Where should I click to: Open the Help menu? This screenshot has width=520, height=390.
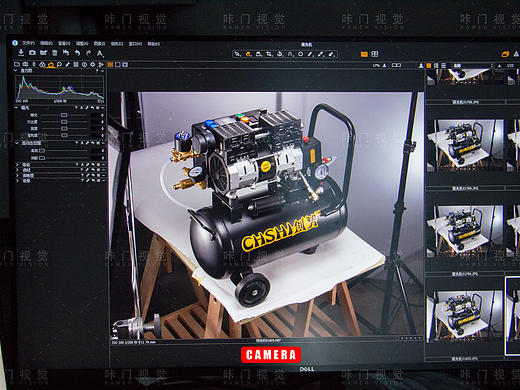coord(153,44)
